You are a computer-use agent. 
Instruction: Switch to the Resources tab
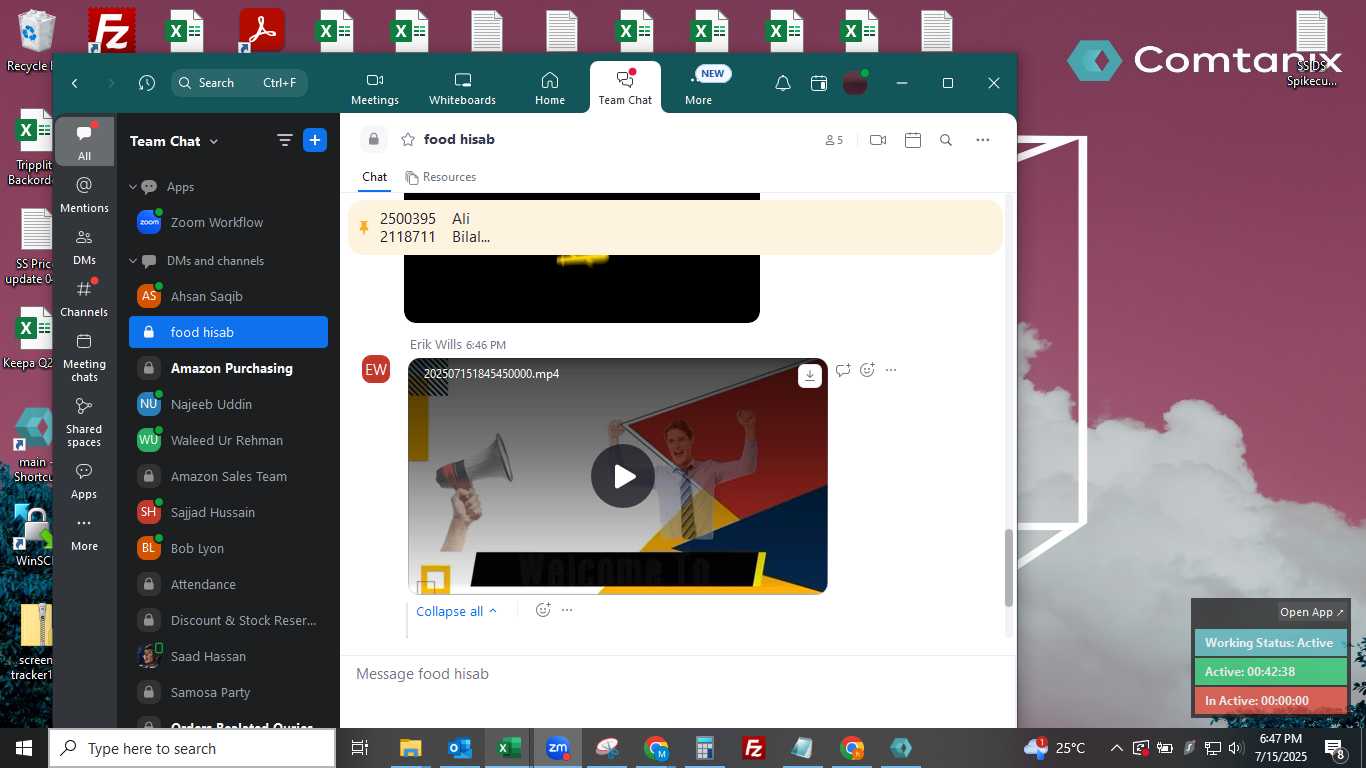click(441, 177)
